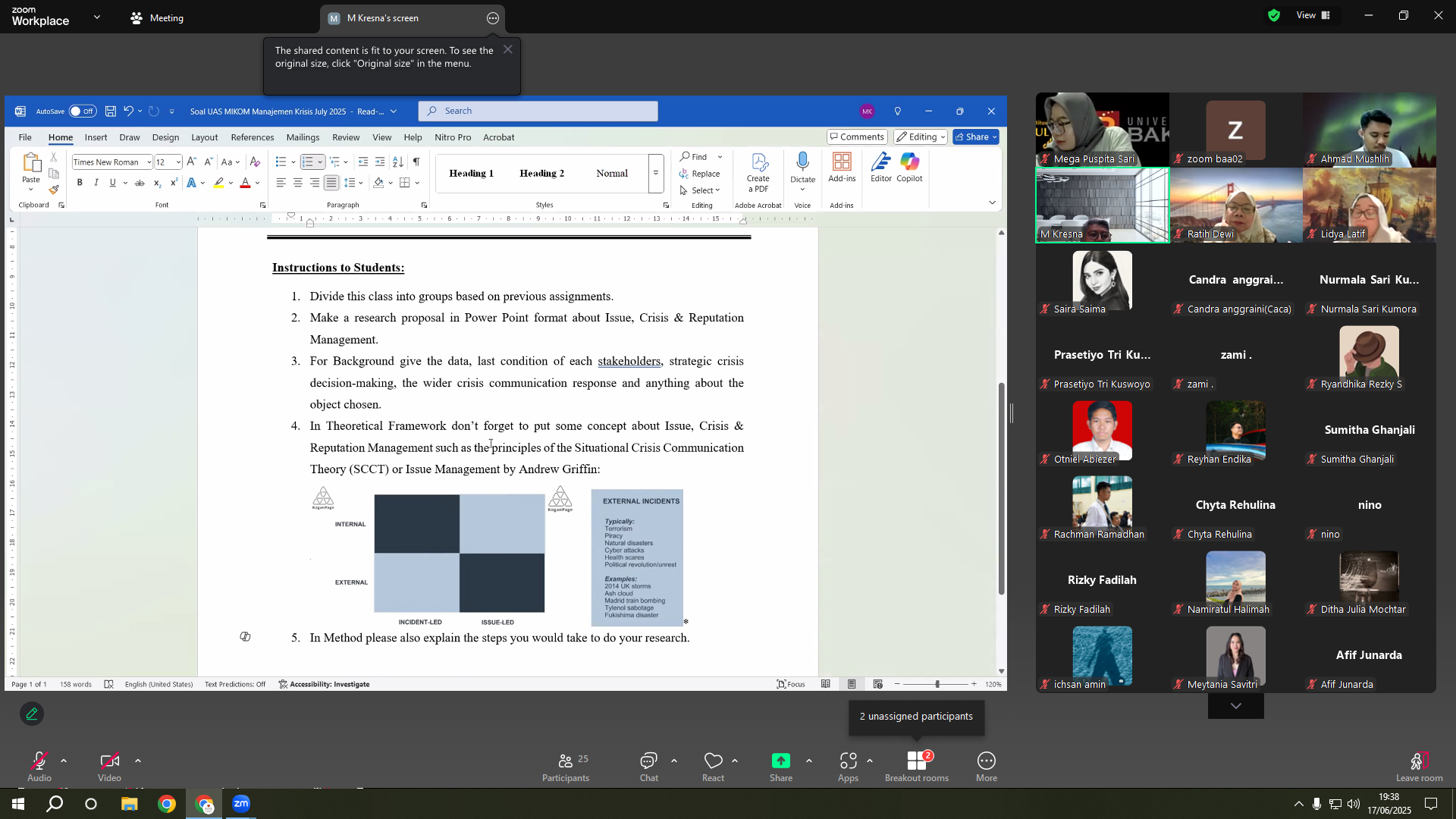Click the Comments button in Word
This screenshot has height=819, width=1456.
pos(857,137)
